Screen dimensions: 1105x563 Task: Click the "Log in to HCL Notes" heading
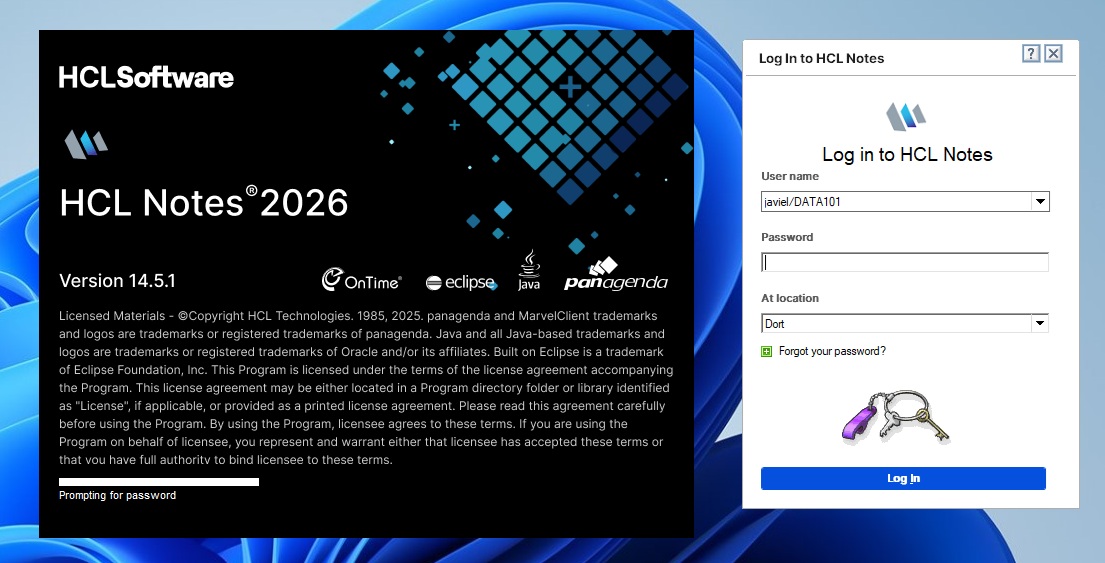pos(908,154)
